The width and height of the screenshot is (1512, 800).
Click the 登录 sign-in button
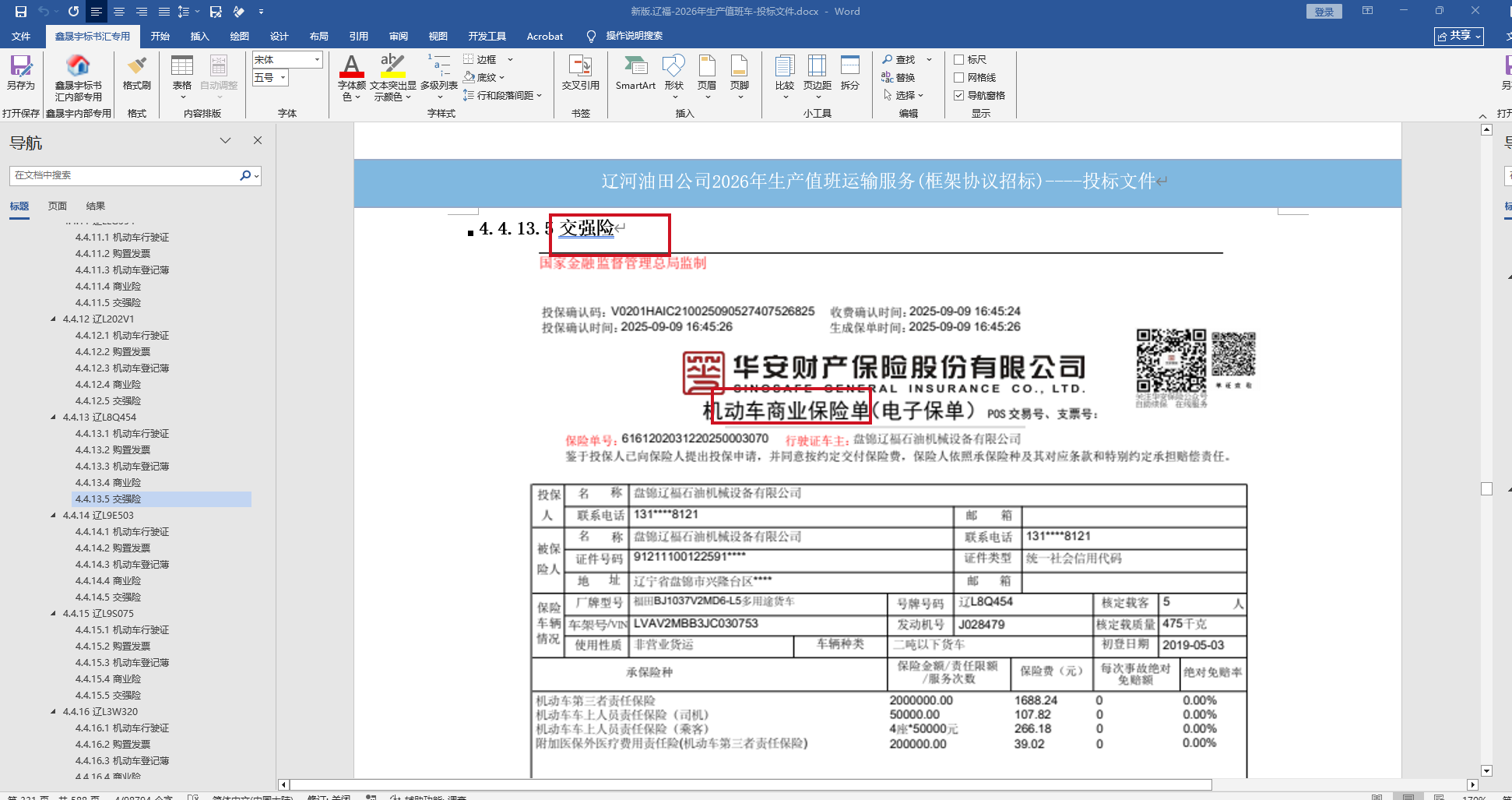(1324, 11)
